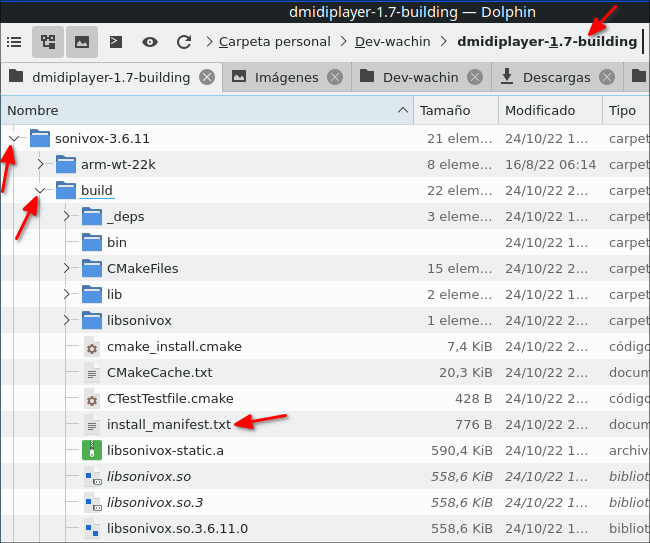This screenshot has height=543, width=650.
Task: Select the CMakeFiles folder icon
Action: tap(92, 269)
